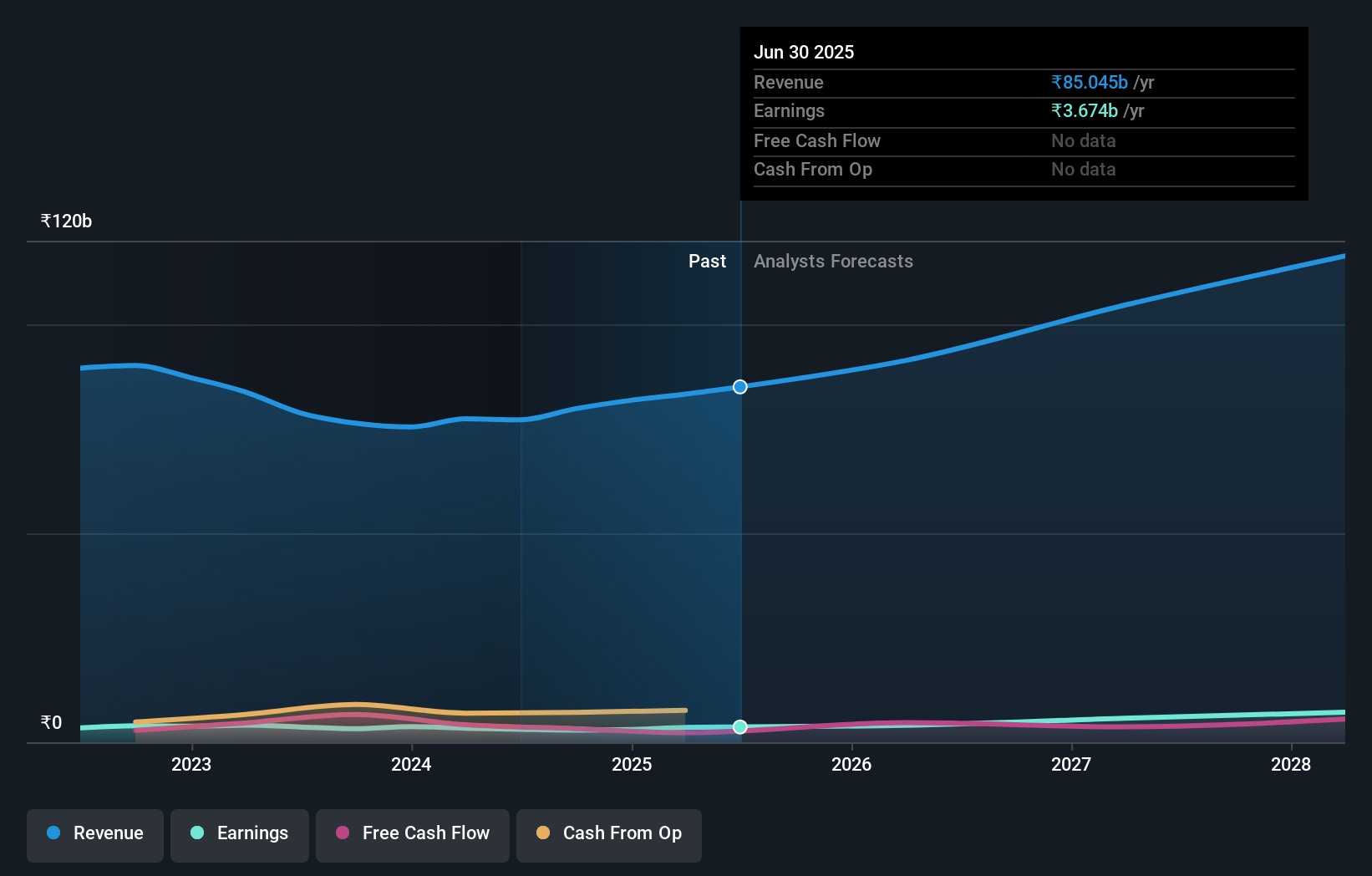Viewport: 1372px width, 876px height.
Task: Click the ₹3.674b earnings value in tooltip
Action: point(1085,111)
